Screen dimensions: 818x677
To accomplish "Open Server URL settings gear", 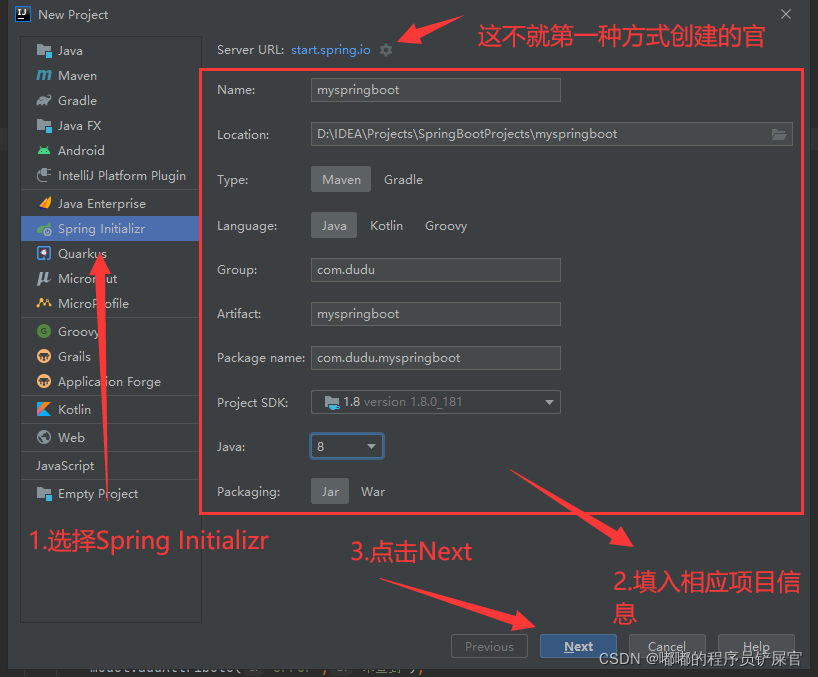I will click(x=386, y=50).
